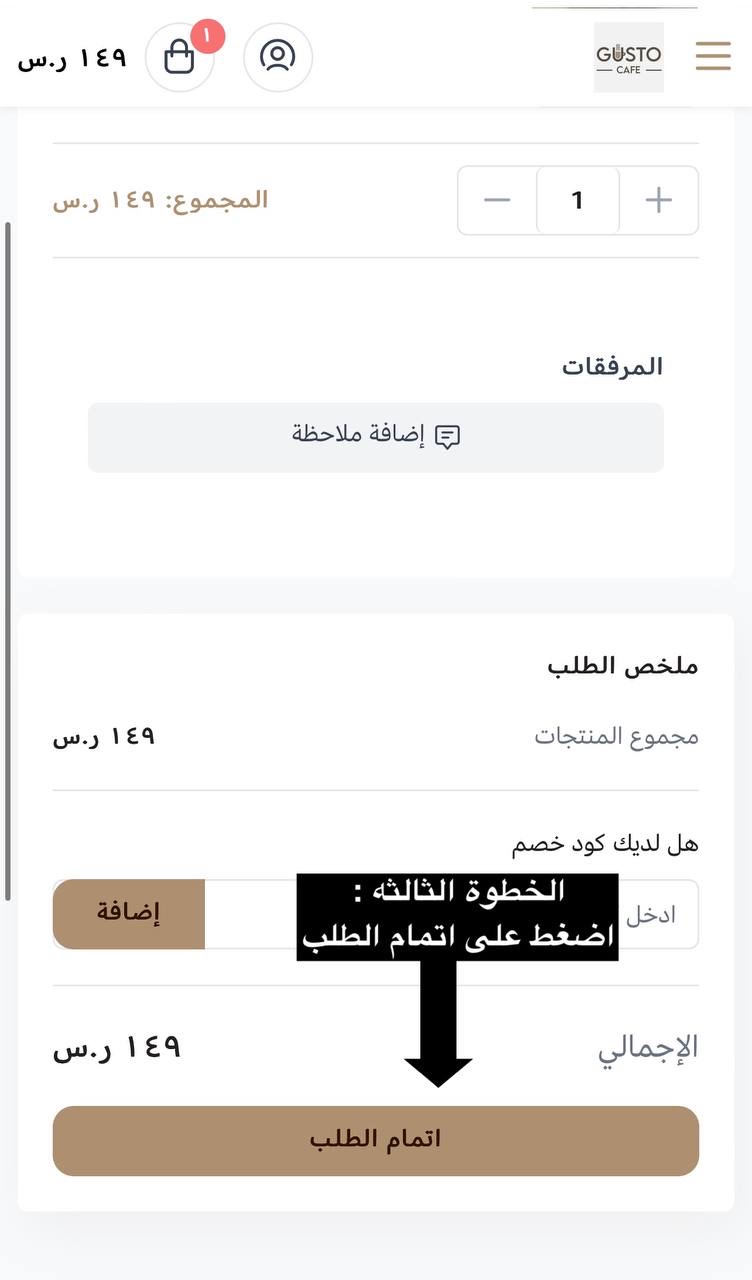
Task: Tap the red cart count badge
Action: (207, 36)
